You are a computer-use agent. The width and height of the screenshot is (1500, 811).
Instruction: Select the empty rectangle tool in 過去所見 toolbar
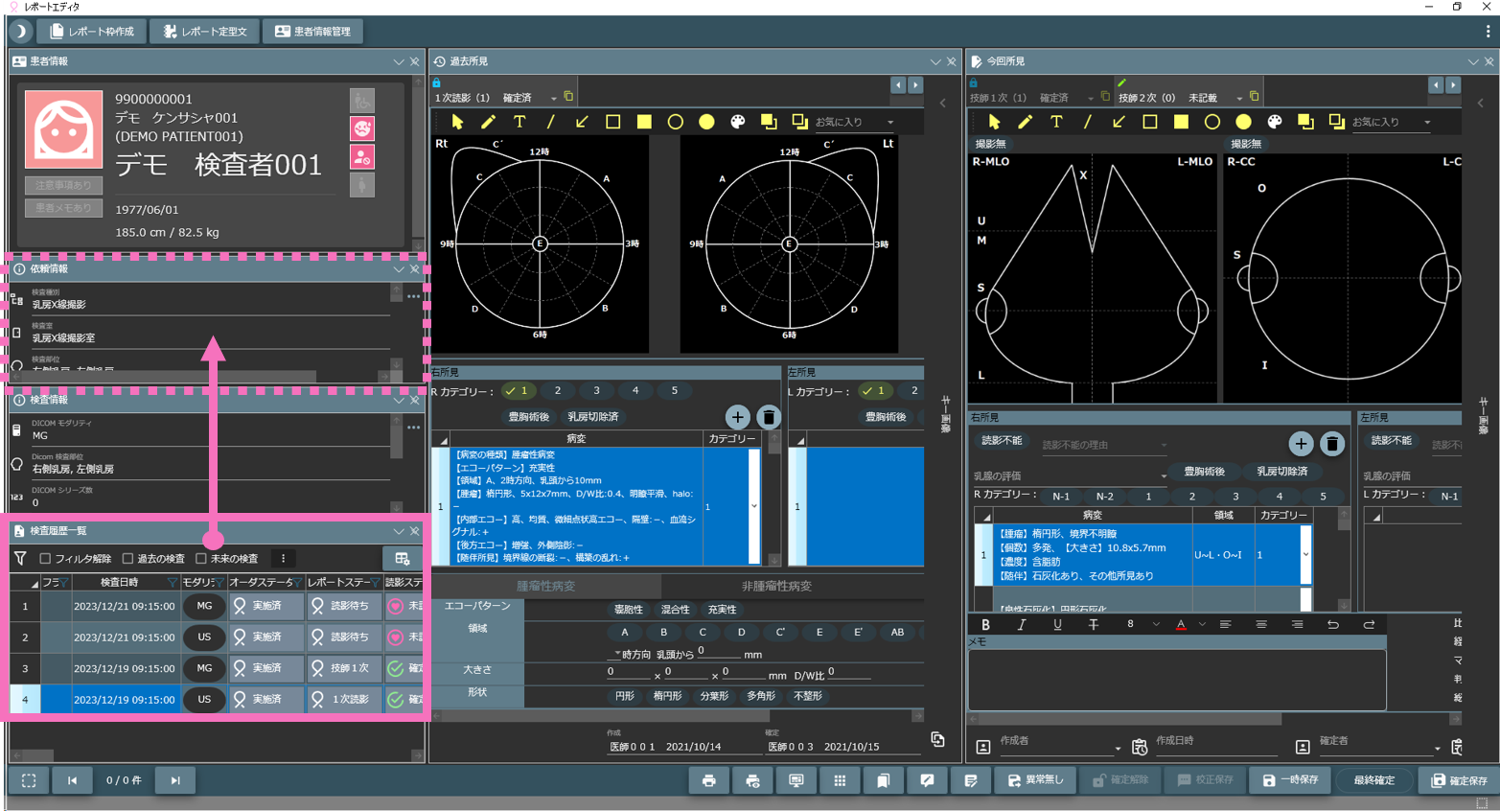613,122
